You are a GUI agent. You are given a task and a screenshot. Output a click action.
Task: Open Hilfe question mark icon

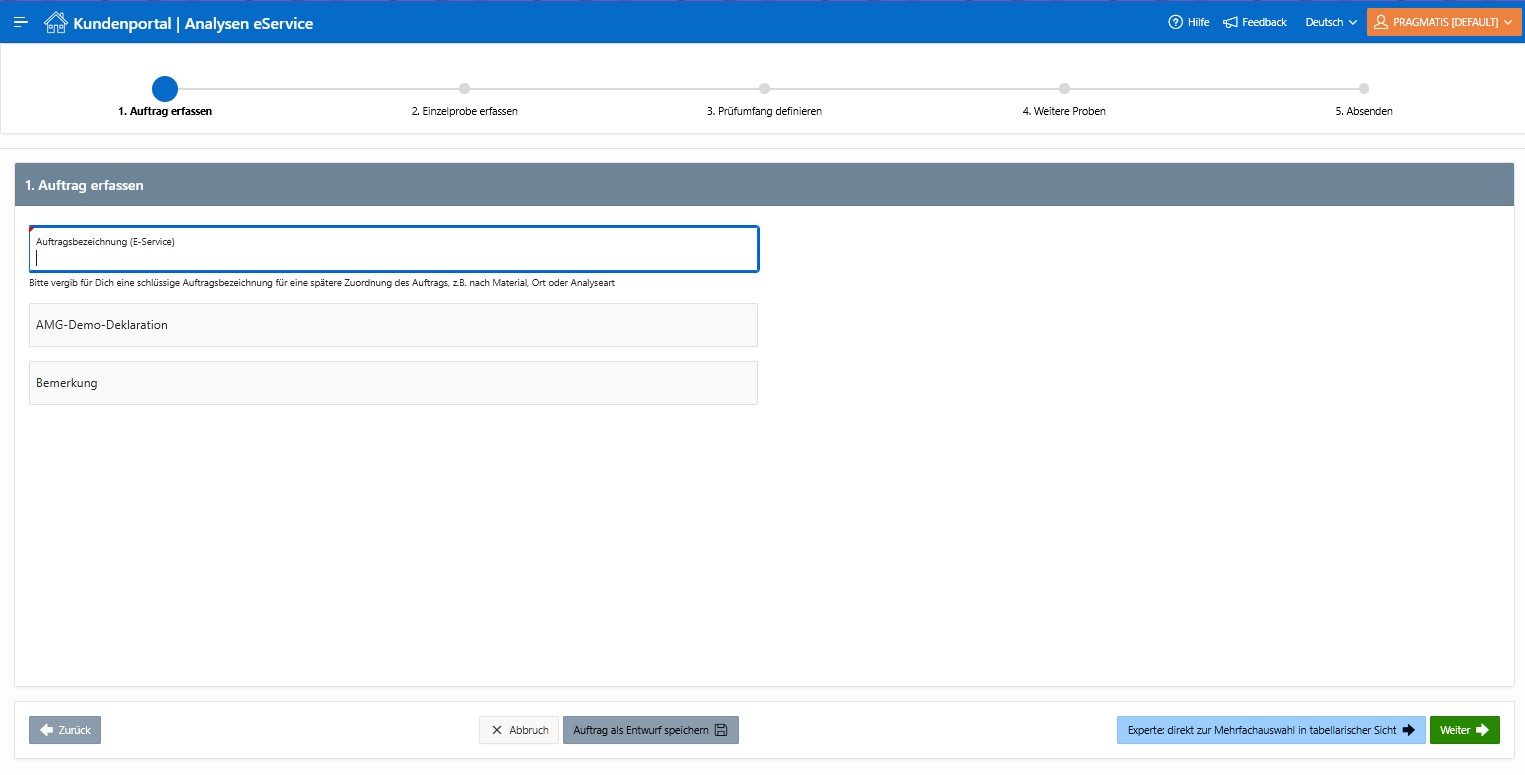1175,22
